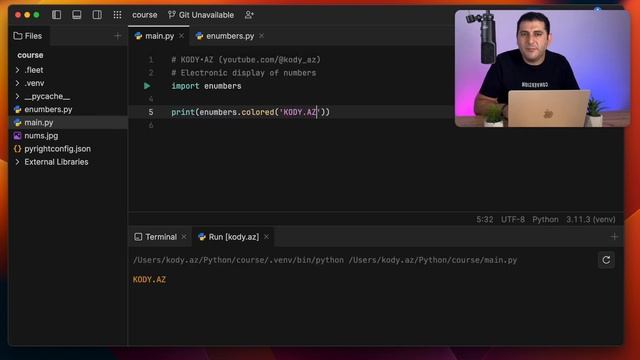Toggle the left sidebar panel icon
Viewport: 640px width, 360px height.
[x=56, y=15]
